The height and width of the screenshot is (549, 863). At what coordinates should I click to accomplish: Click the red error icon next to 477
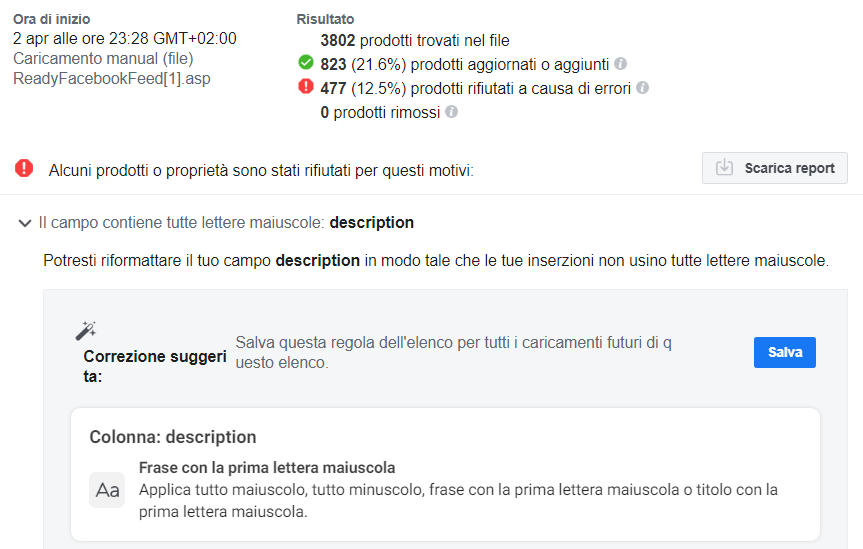click(x=306, y=87)
